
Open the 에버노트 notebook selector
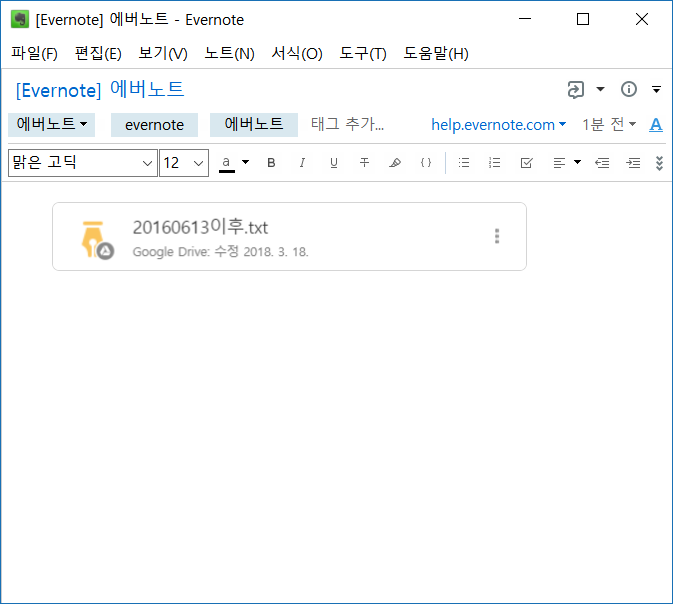coord(52,124)
